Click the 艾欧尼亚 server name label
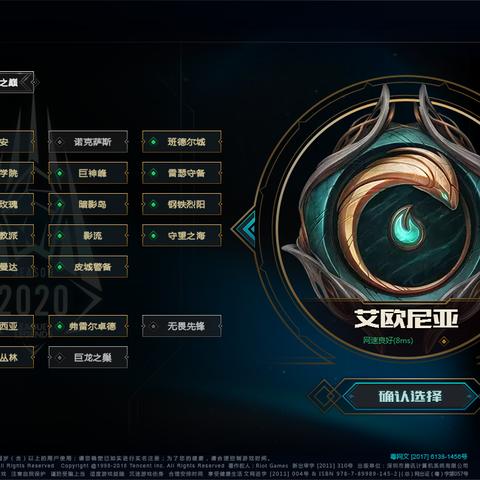The image size is (480, 480). 406,319
